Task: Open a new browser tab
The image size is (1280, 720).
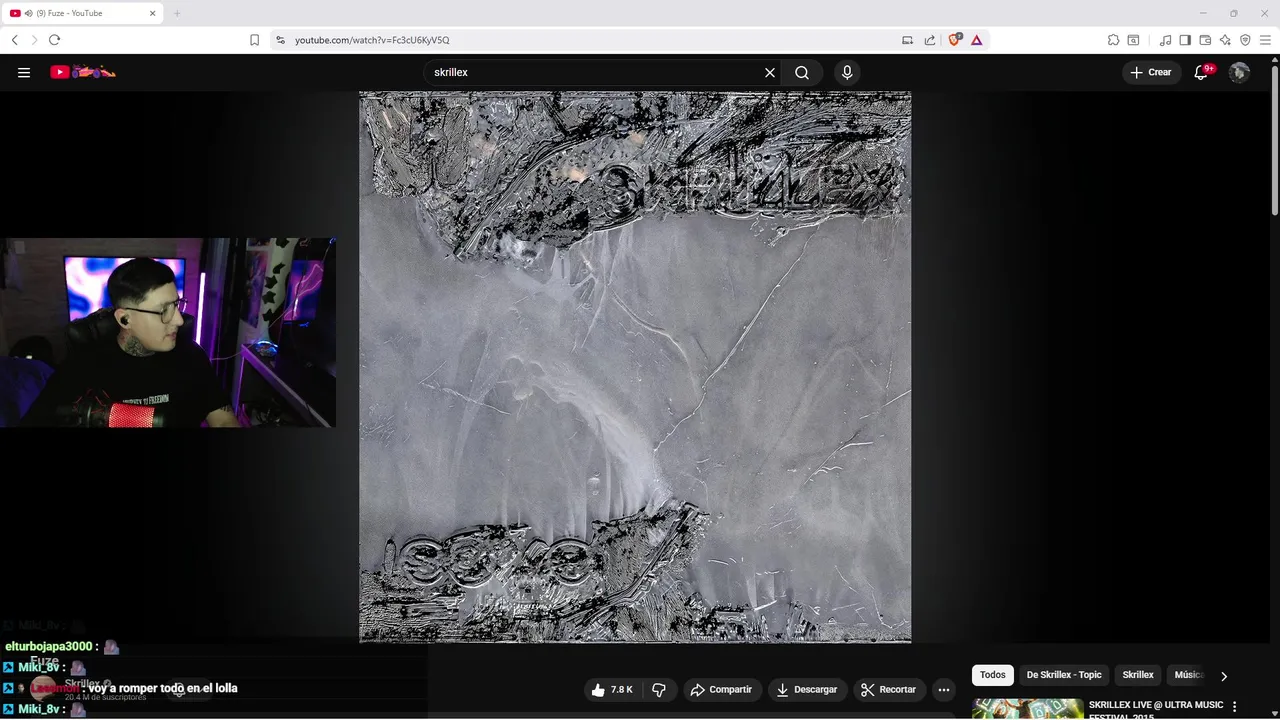Action: point(177,13)
